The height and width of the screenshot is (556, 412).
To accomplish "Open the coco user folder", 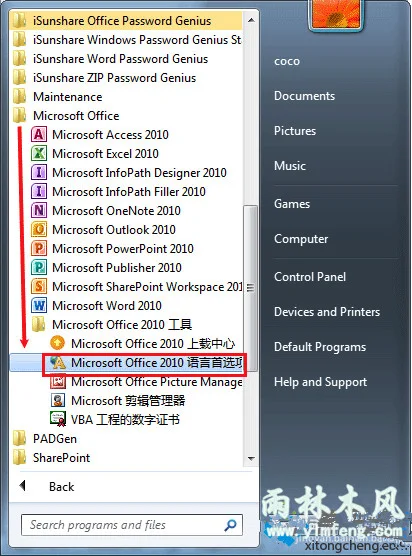I will point(287,61).
